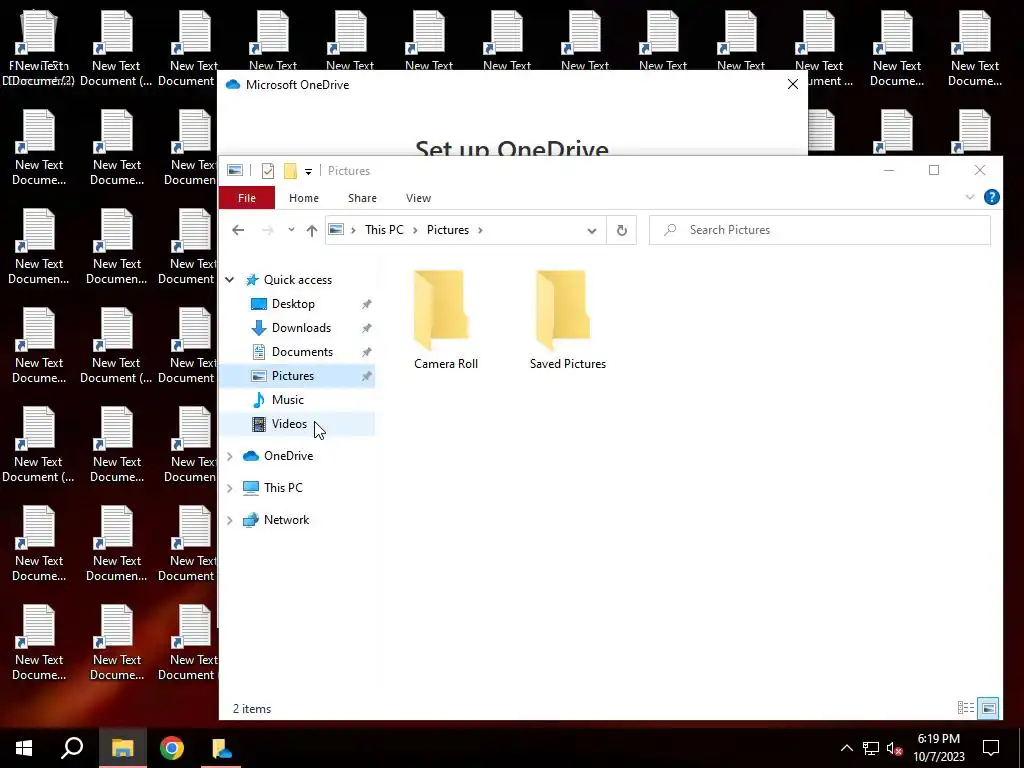Open the network status tray icon
This screenshot has height=768, width=1024.
coord(871,748)
